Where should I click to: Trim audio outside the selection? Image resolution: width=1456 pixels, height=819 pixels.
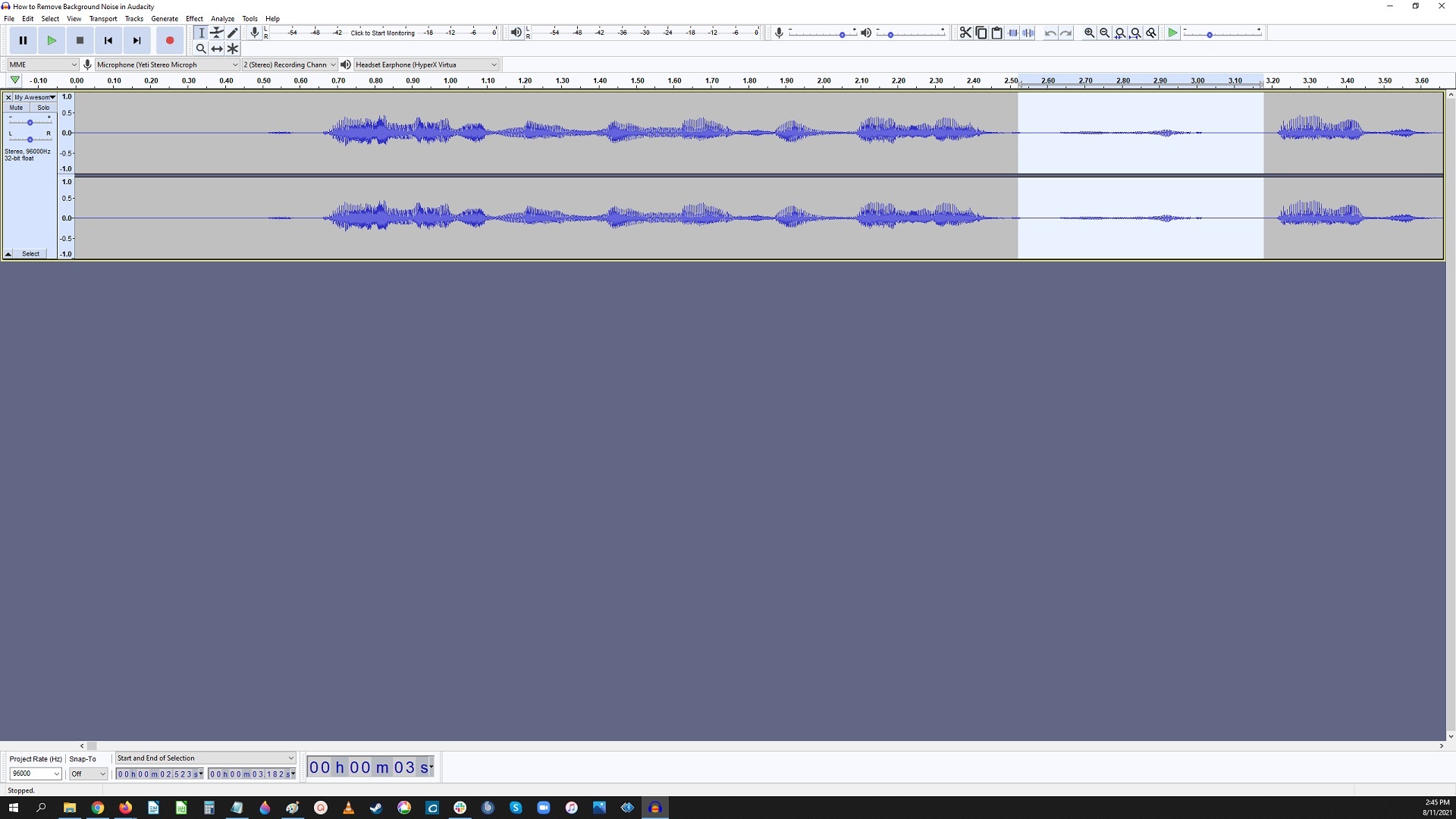pos(1012,33)
